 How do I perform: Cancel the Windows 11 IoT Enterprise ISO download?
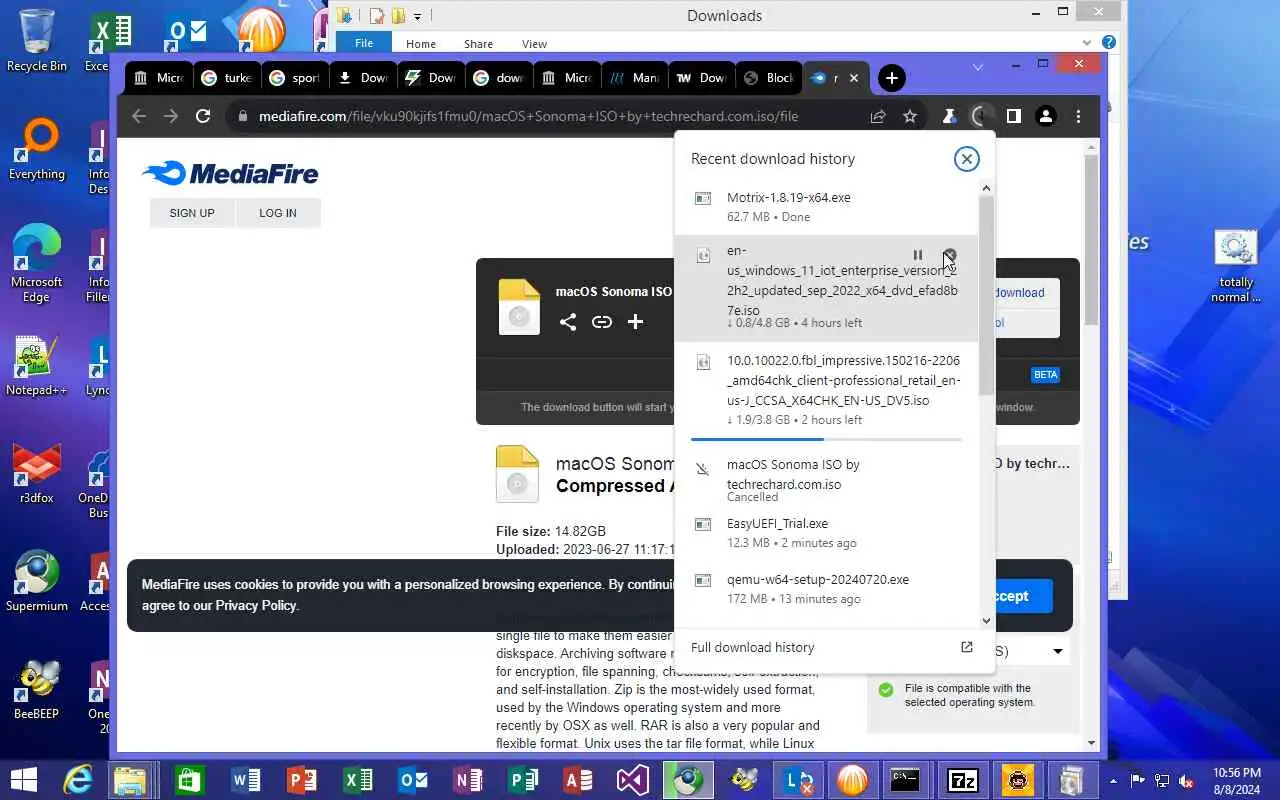pos(949,255)
